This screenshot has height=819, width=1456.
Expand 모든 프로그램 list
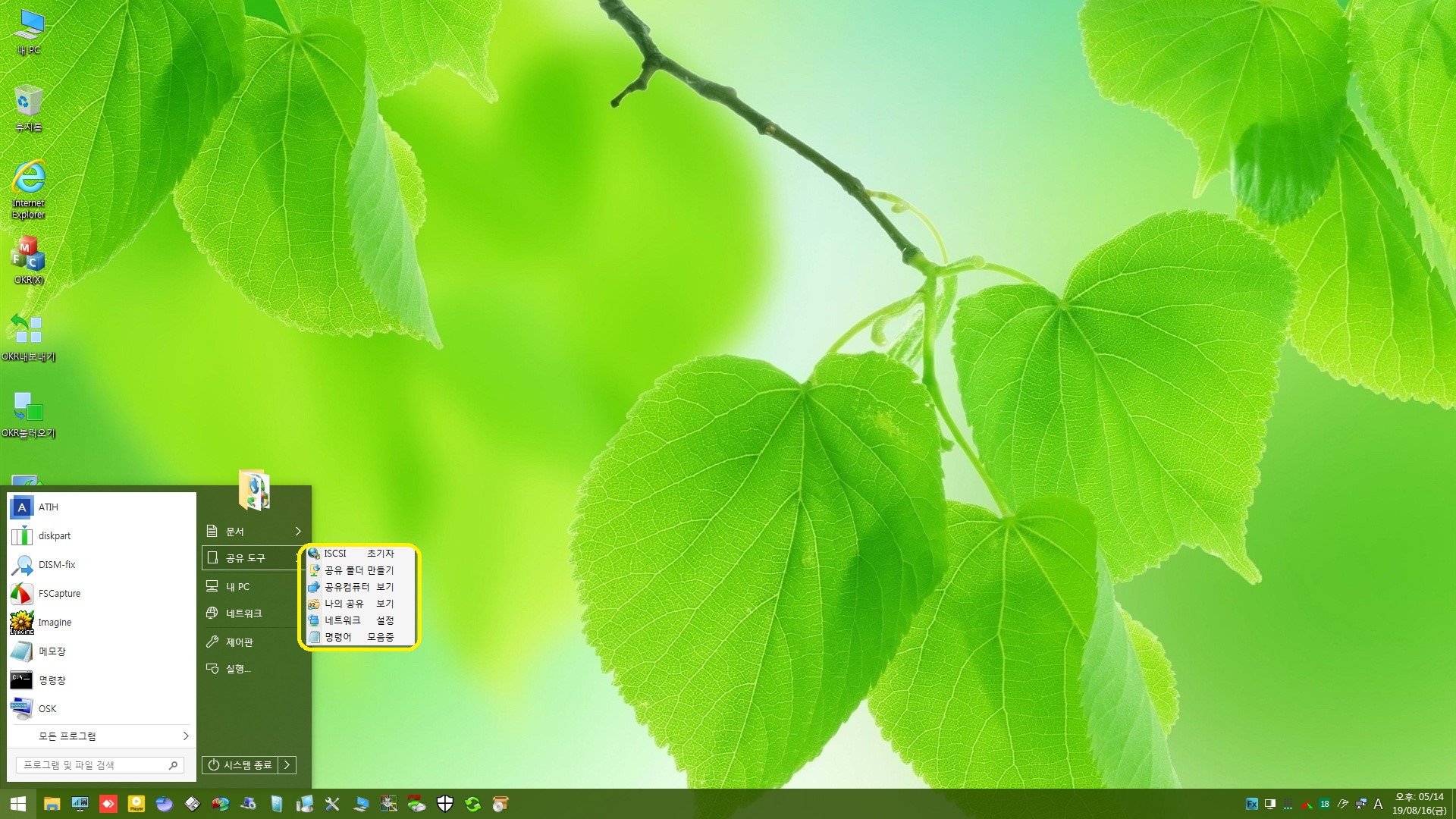point(102,736)
